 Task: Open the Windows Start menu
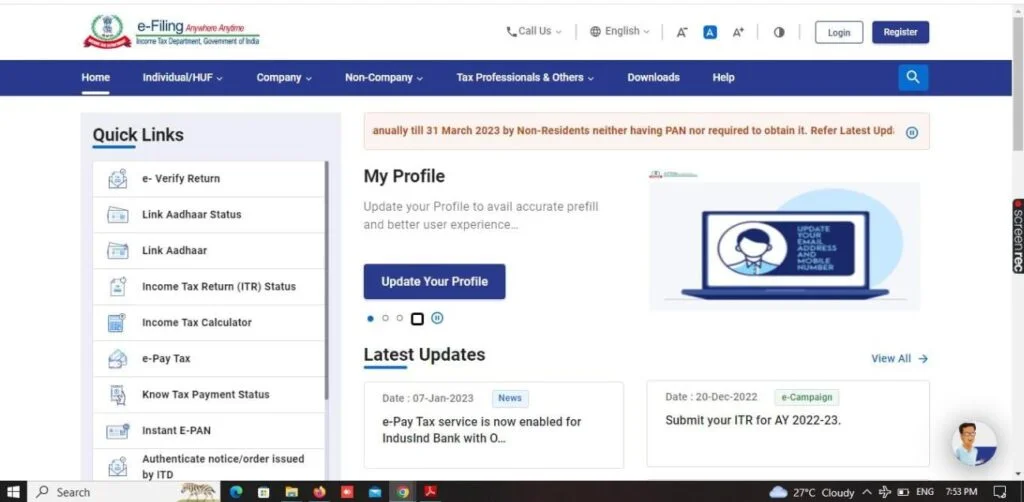click(x=13, y=492)
